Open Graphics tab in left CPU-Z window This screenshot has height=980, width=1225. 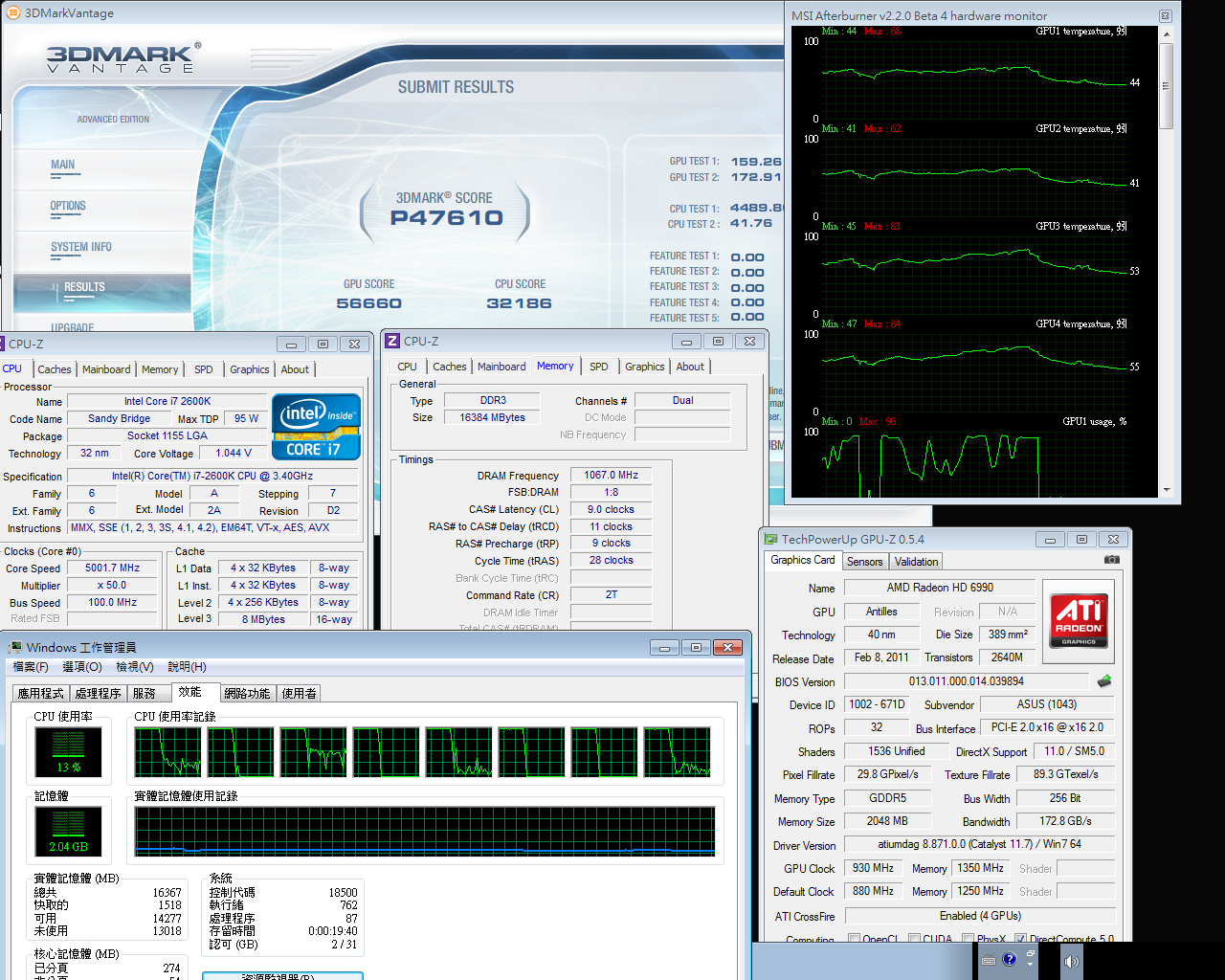(x=250, y=369)
